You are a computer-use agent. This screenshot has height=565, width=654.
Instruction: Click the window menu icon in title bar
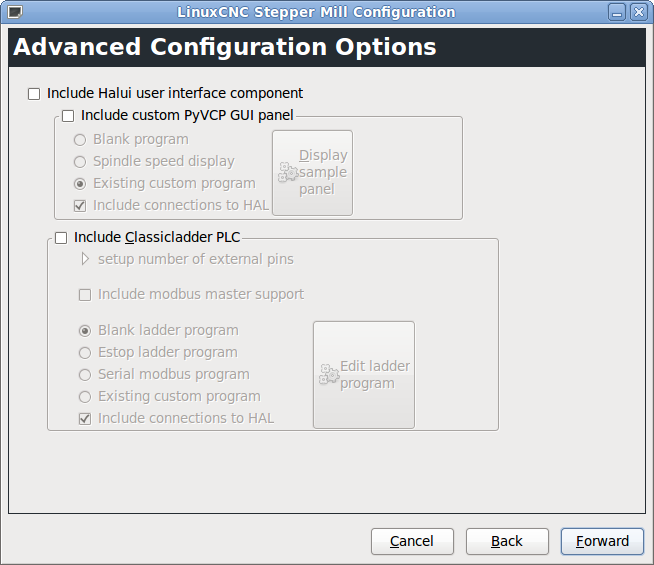[14, 13]
